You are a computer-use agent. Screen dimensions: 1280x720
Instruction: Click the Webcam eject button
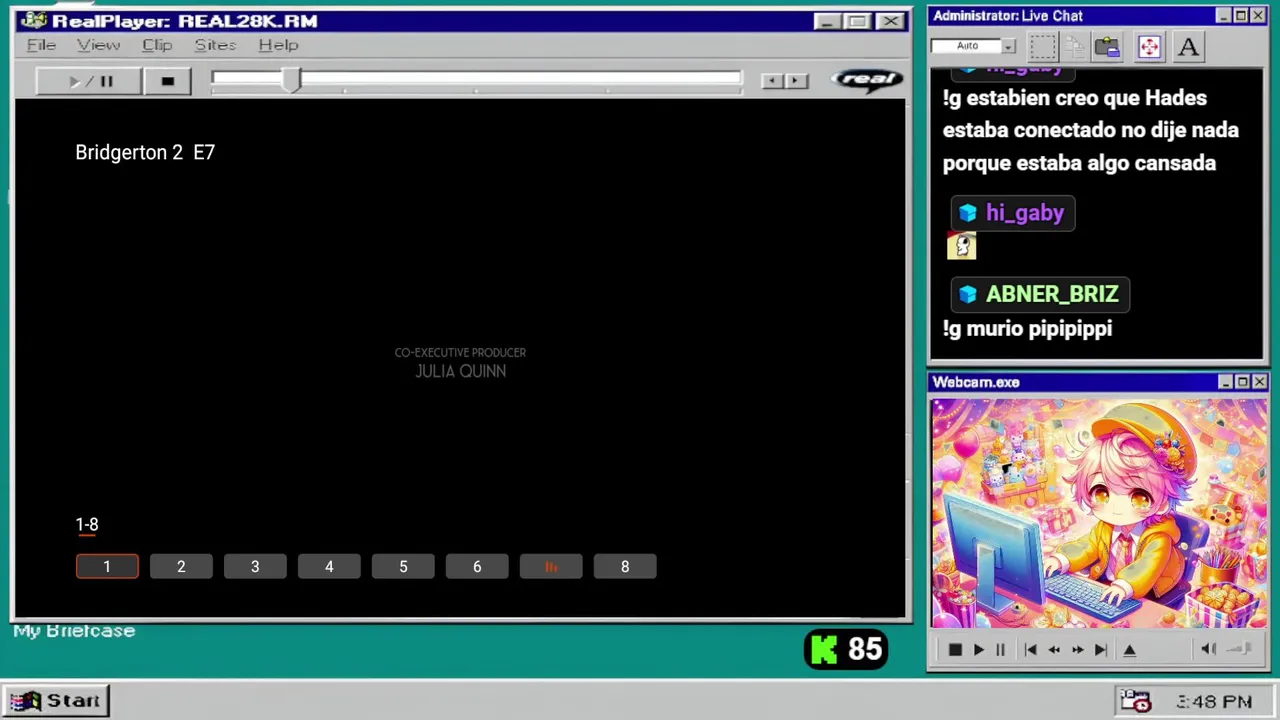(1130, 650)
